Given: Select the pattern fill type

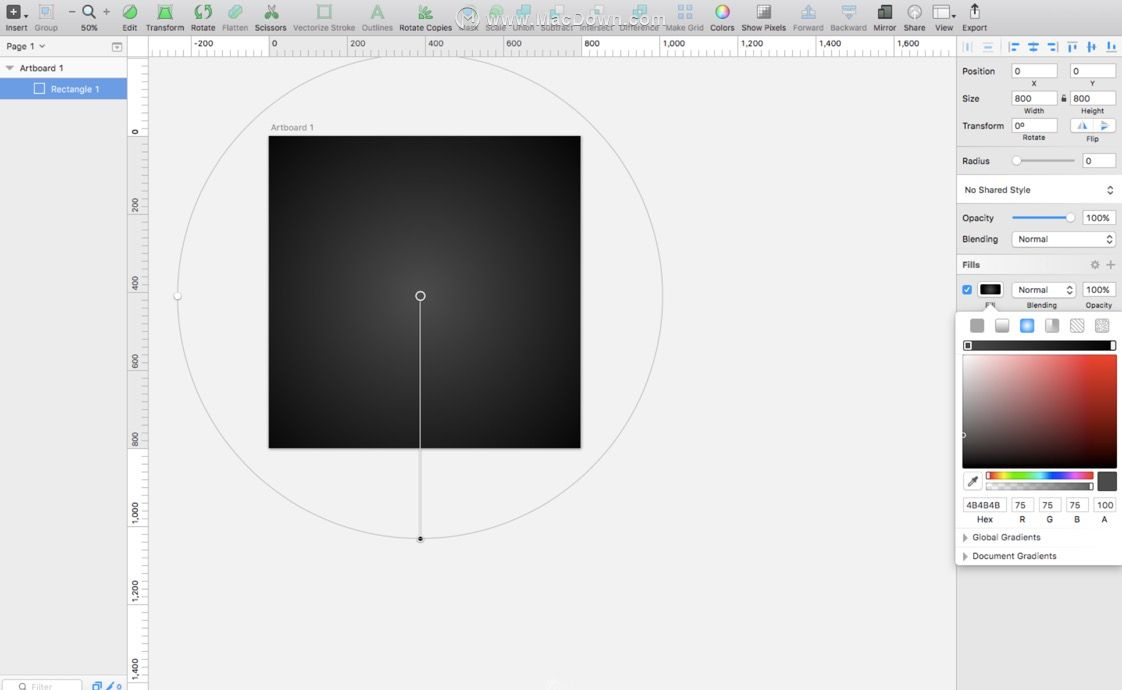Looking at the screenshot, I should pyautogui.click(x=1077, y=326).
